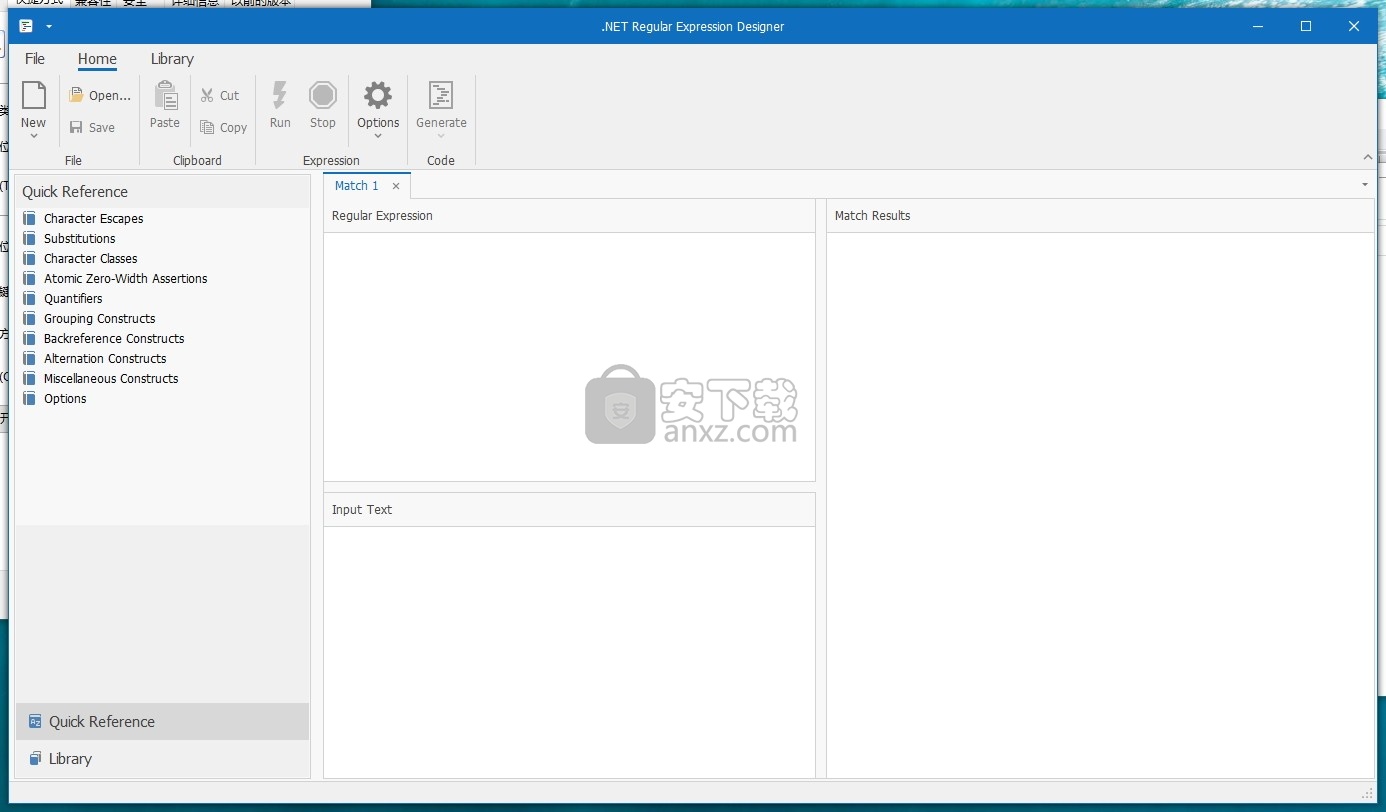Click book icon beside Character Classes
Image resolution: width=1386 pixels, height=812 pixels.
point(30,258)
